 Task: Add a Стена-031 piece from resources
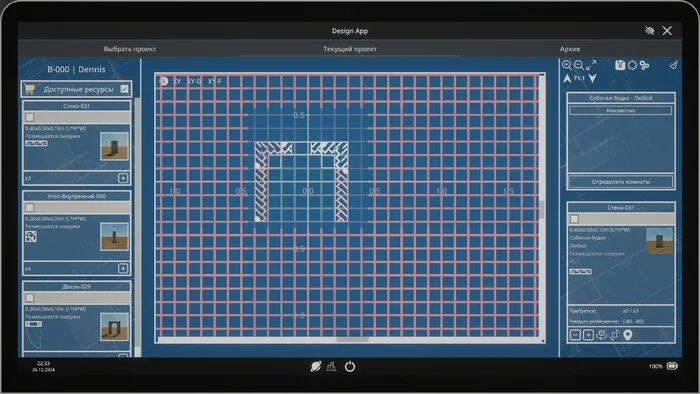123,178
